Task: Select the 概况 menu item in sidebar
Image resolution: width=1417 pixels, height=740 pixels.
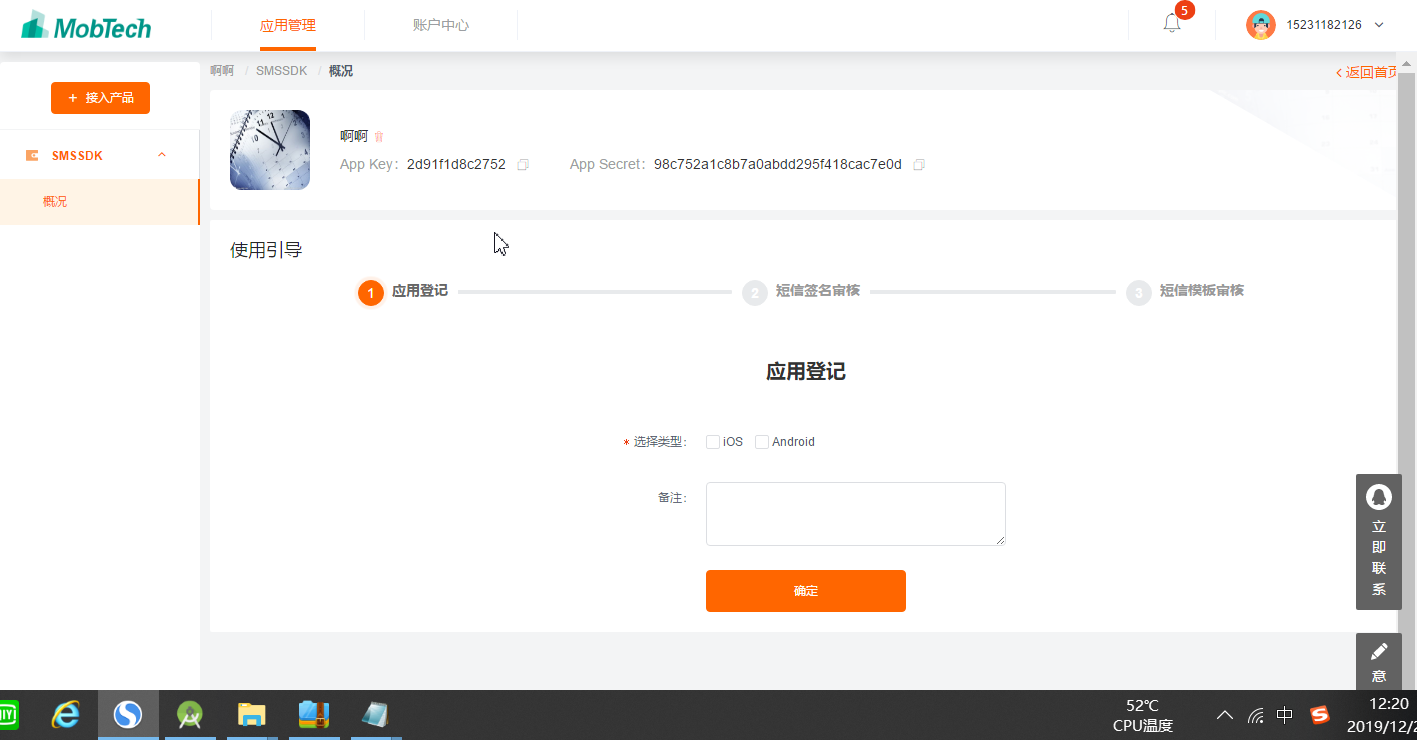Action: click(55, 201)
